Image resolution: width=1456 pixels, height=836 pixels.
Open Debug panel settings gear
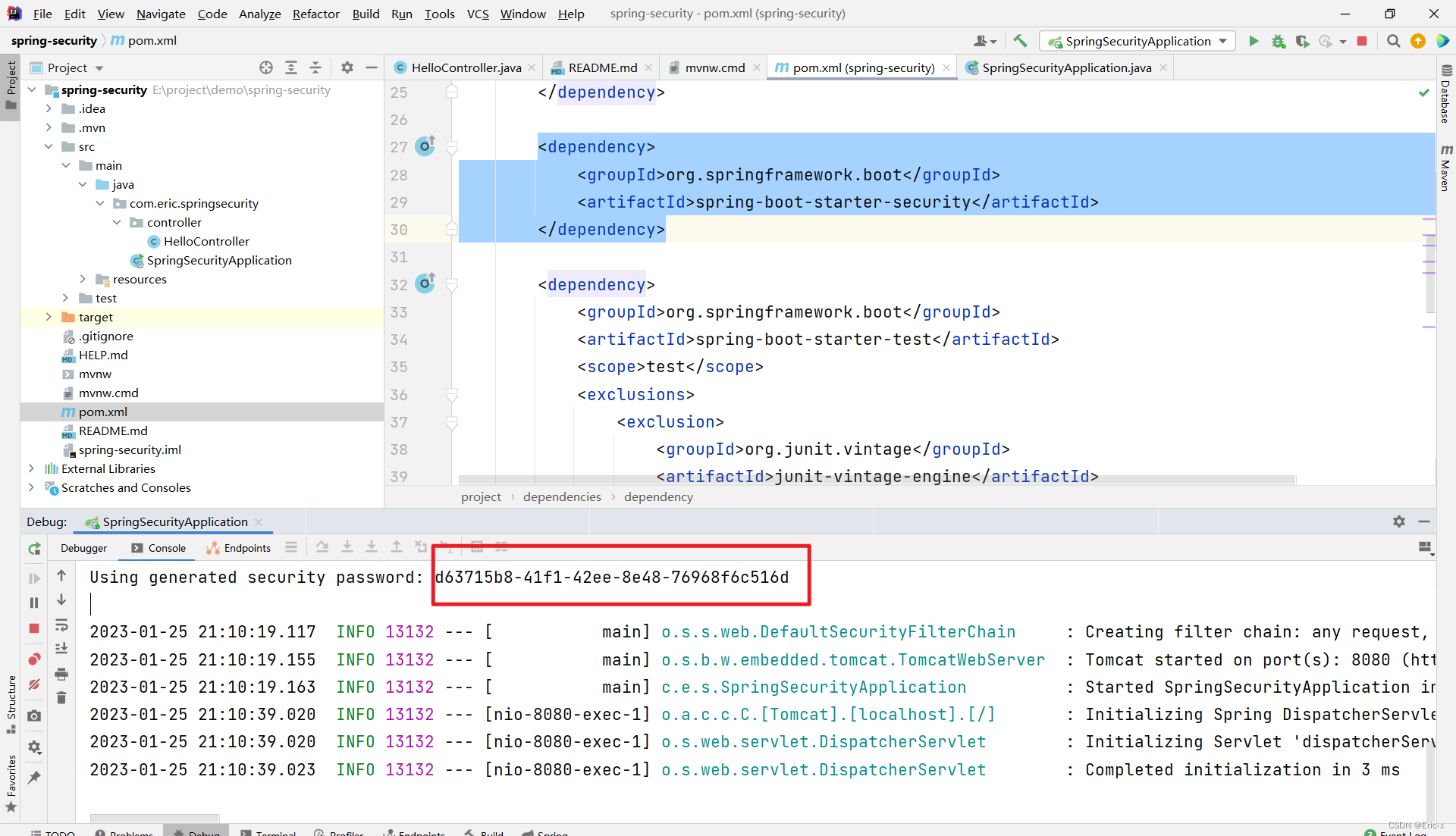click(x=1399, y=521)
